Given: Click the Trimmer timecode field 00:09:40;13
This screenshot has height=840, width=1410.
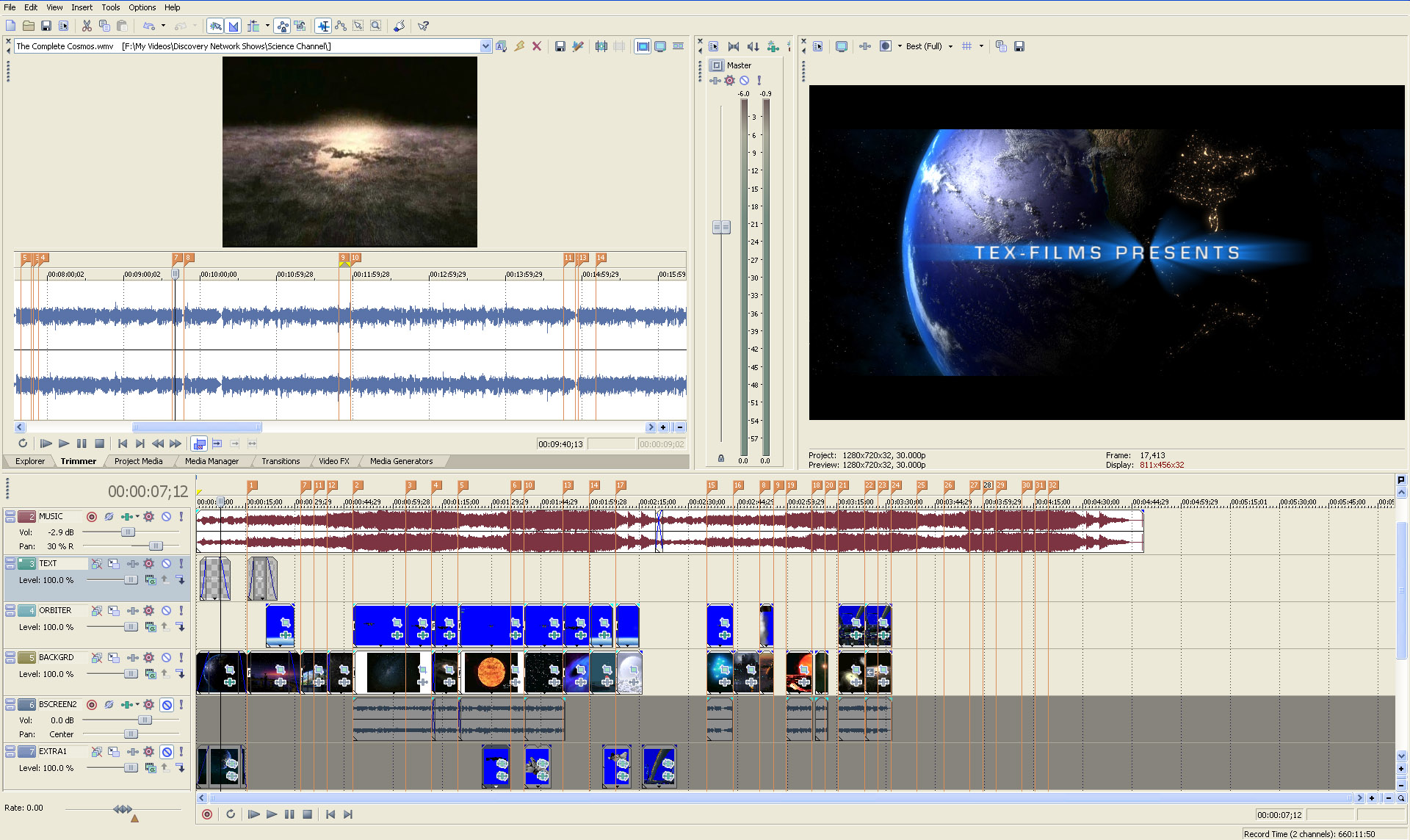Looking at the screenshot, I should 561,444.
